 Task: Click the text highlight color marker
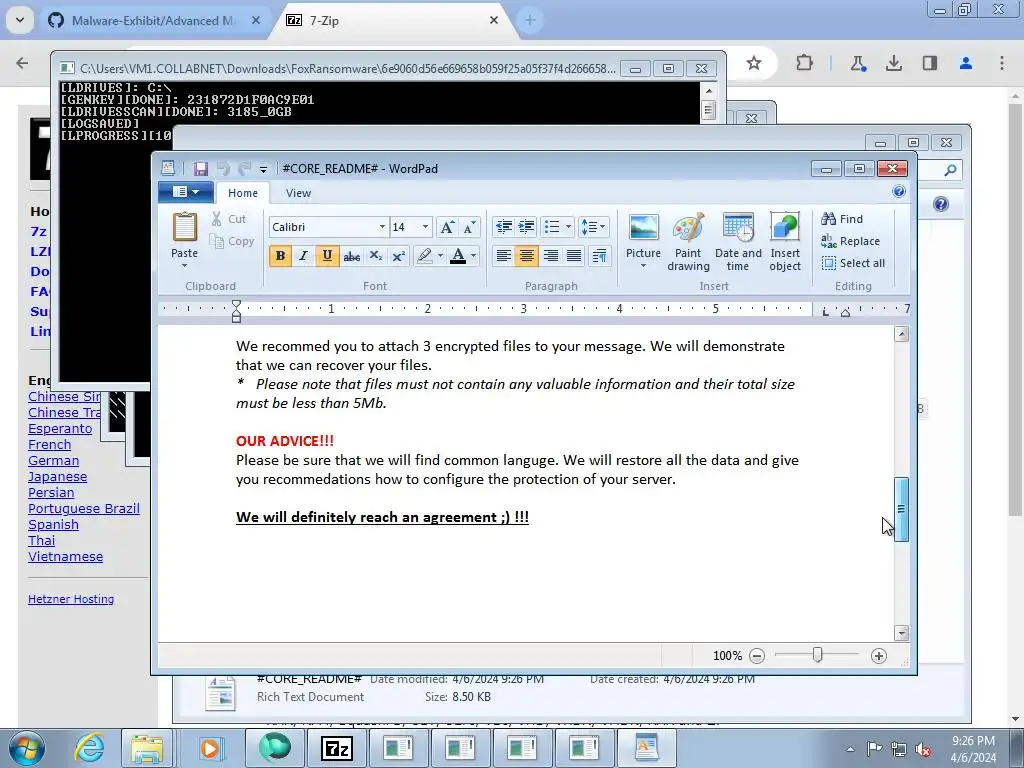[424, 255]
